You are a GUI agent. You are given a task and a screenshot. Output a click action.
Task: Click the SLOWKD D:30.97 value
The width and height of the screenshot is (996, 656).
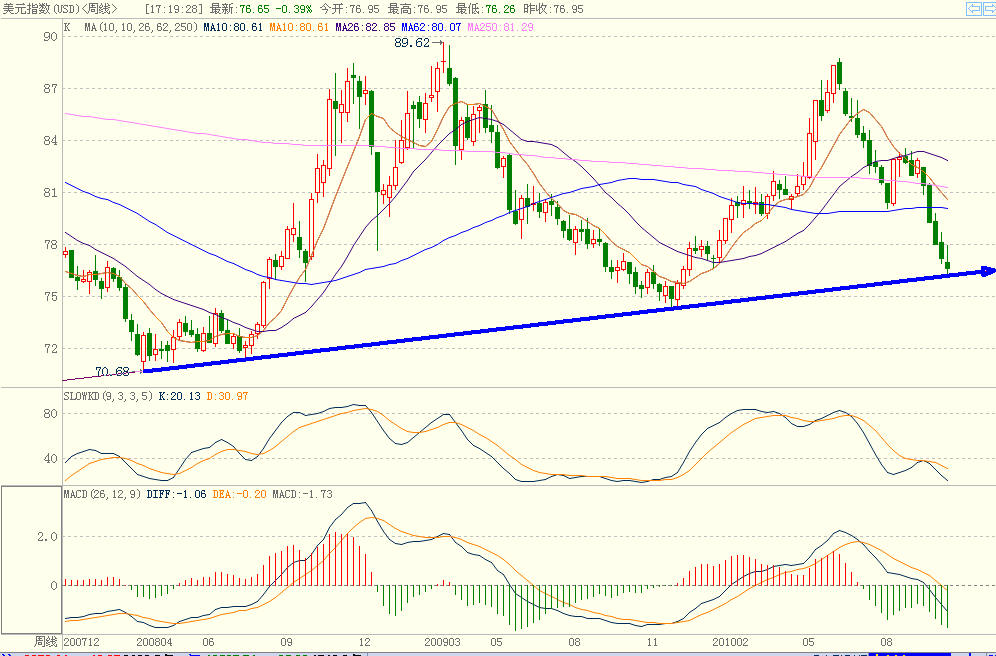coord(227,396)
